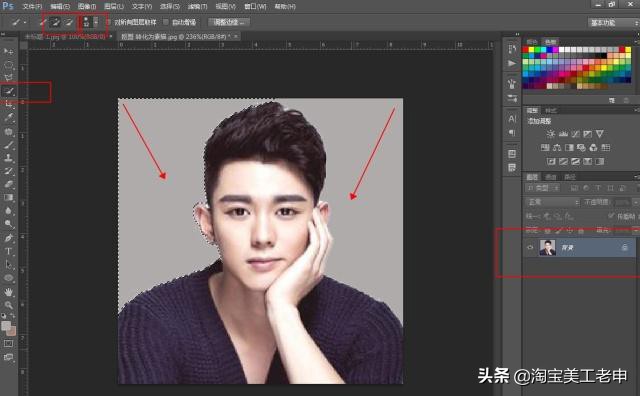Viewport: 640px width, 396px height.
Task: Select the Pen tool
Action: point(8,238)
